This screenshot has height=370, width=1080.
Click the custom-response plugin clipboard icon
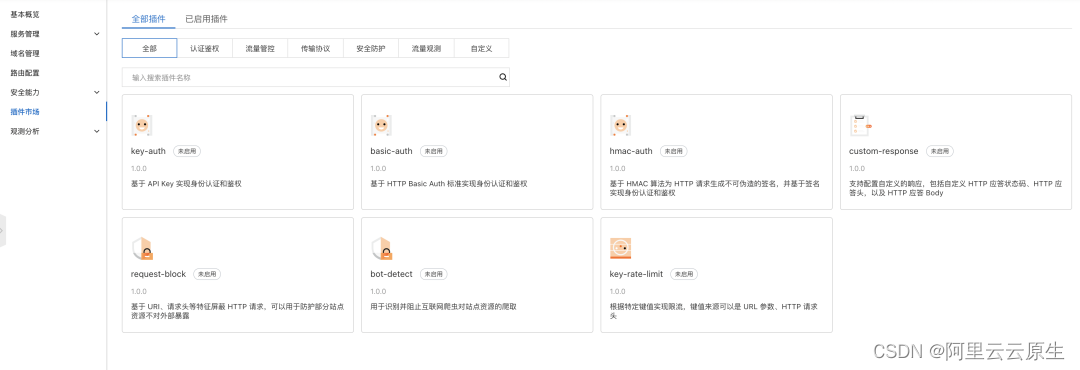tap(860, 125)
